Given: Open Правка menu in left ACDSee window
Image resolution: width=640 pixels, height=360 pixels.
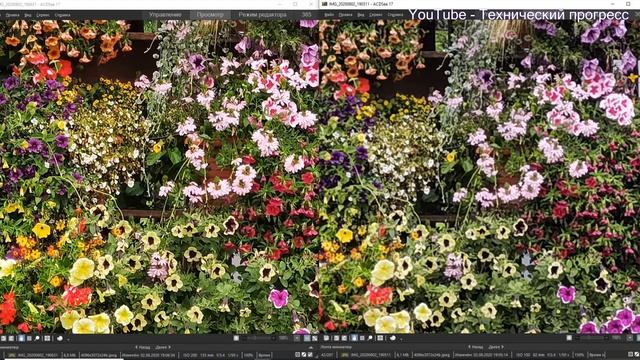Looking at the screenshot, I should point(12,15).
